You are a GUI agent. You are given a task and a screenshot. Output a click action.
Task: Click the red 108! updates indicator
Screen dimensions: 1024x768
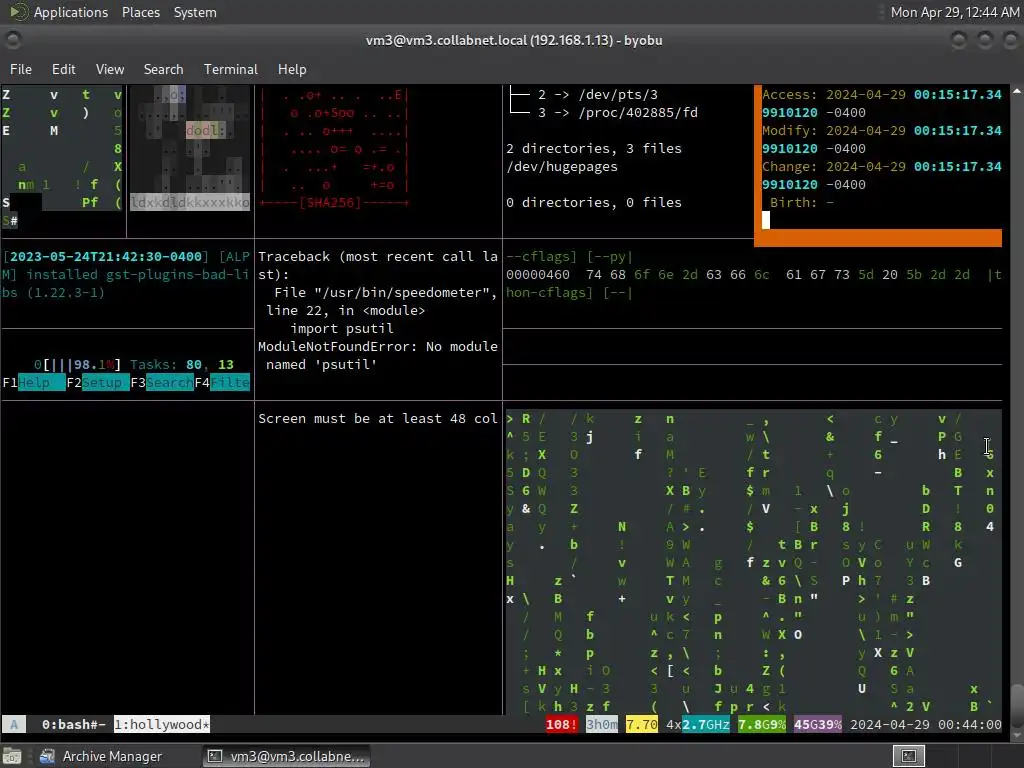(562, 724)
